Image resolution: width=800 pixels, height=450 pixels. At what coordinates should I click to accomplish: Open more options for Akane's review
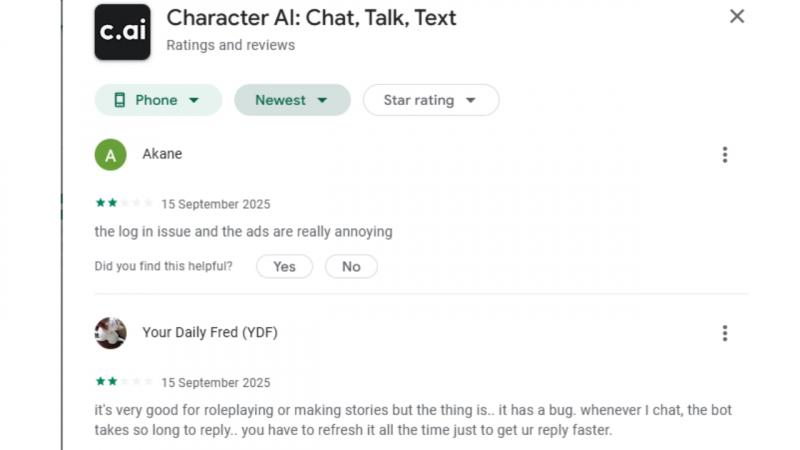(724, 155)
